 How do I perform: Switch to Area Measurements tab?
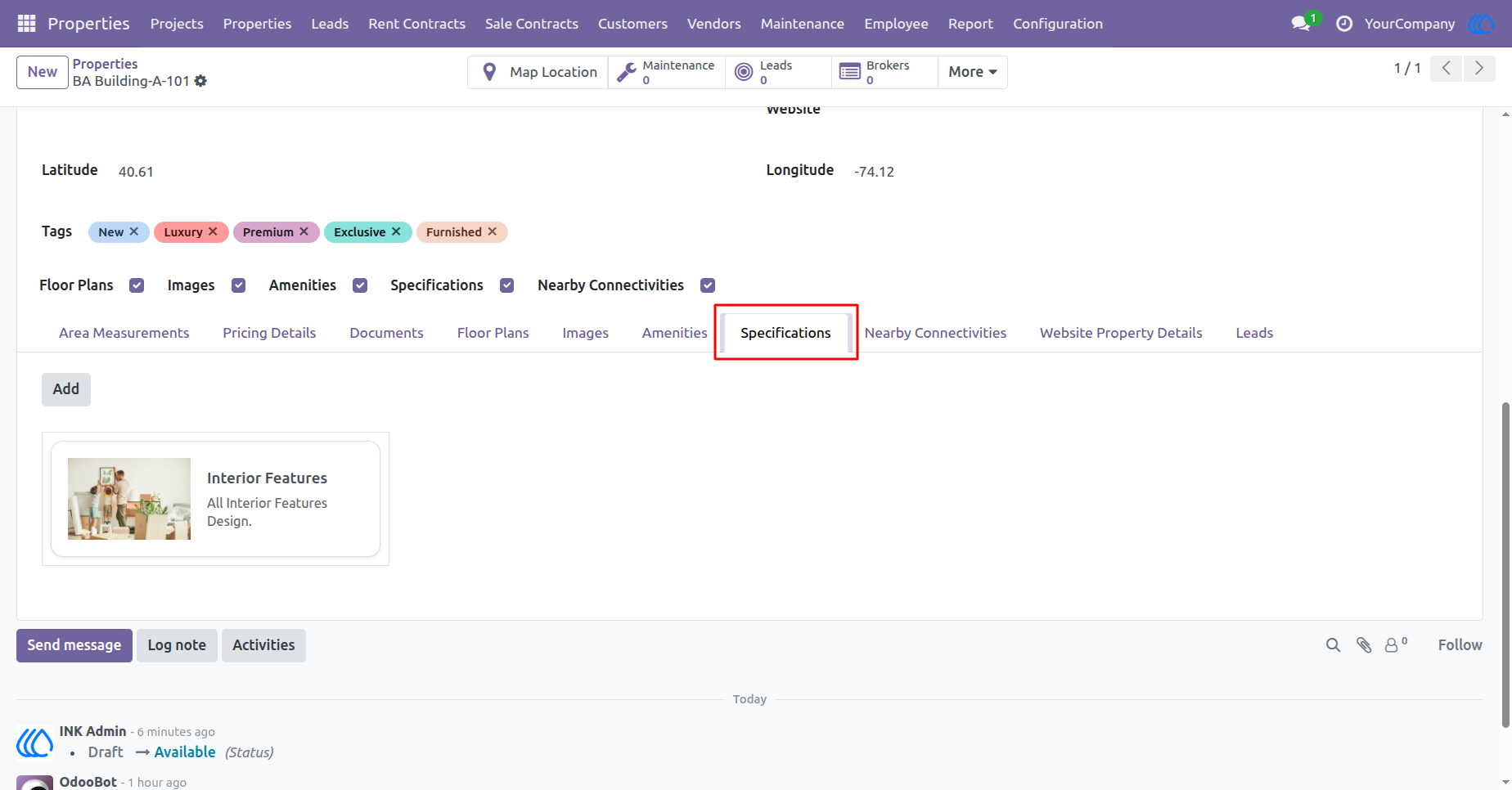pos(124,333)
